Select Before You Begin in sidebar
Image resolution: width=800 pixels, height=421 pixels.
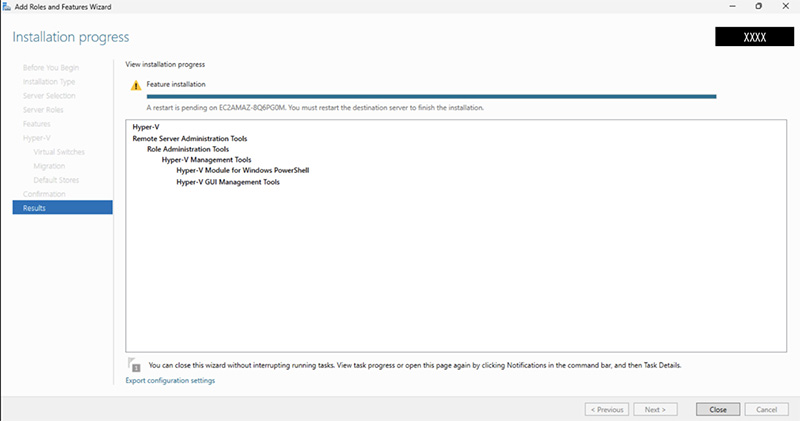50,67
